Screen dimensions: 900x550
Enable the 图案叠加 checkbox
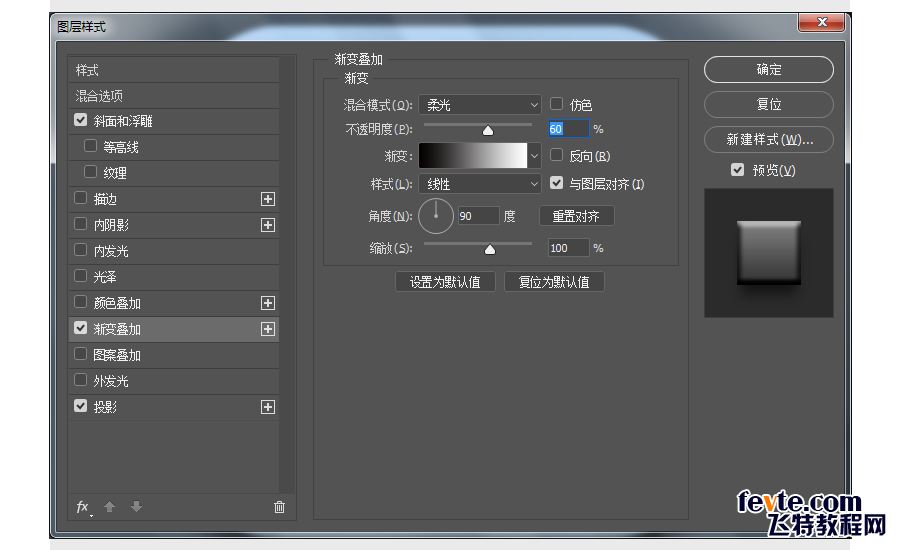click(80, 354)
